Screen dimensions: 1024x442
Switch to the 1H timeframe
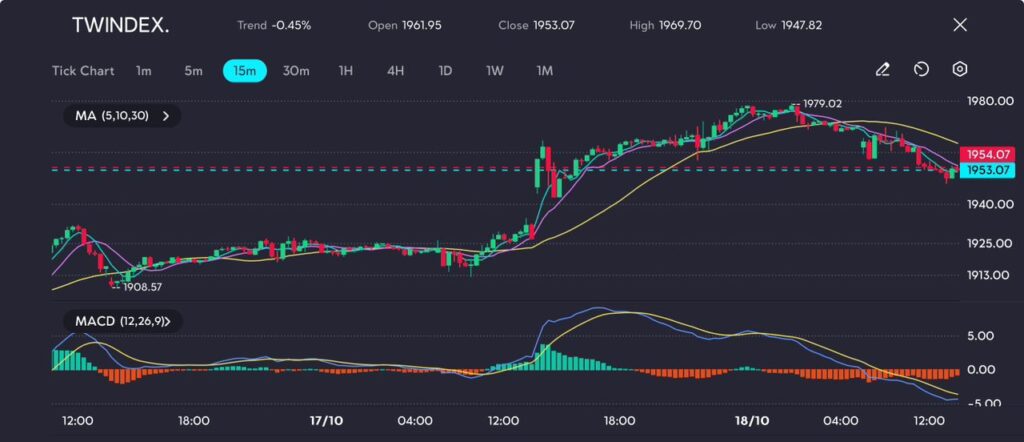[x=346, y=71]
